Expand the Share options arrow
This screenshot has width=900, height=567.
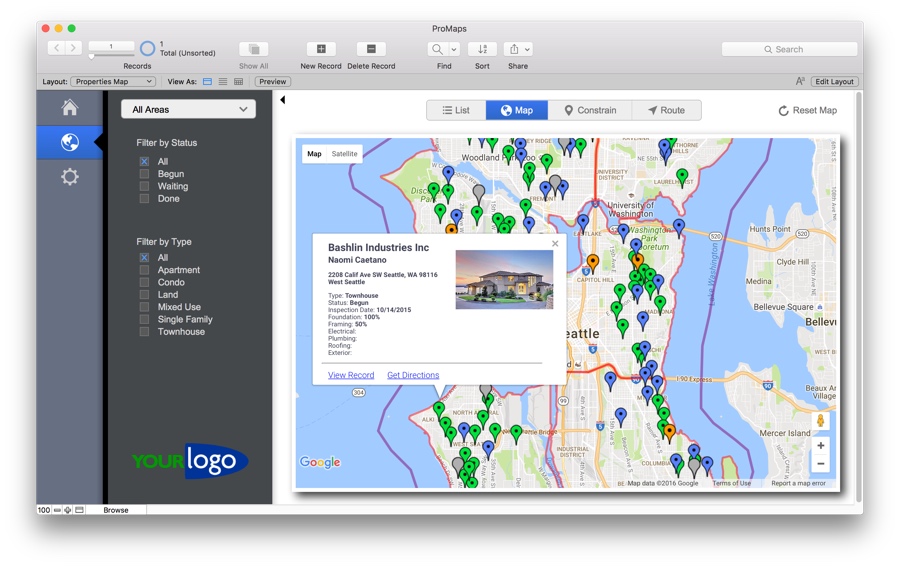[x=527, y=49]
